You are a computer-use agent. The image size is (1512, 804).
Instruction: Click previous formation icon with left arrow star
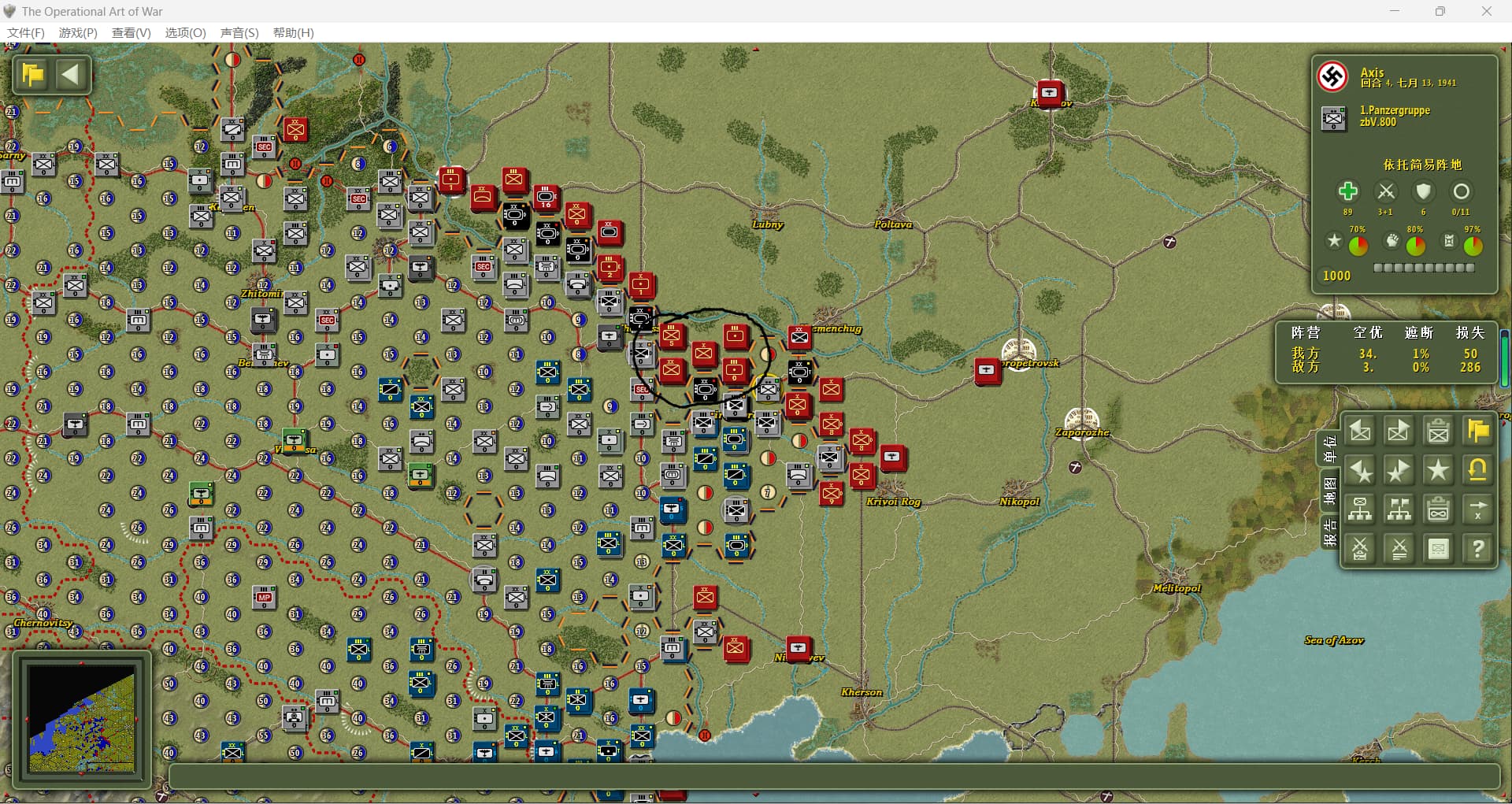click(1360, 470)
